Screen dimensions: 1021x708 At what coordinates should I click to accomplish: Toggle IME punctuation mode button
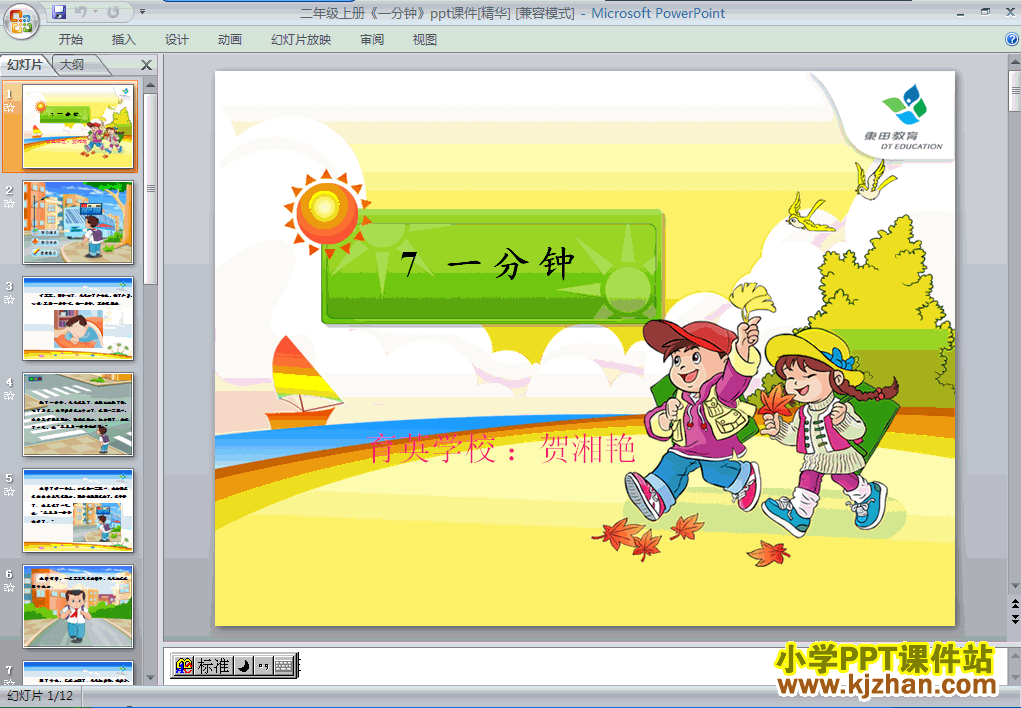(263, 666)
